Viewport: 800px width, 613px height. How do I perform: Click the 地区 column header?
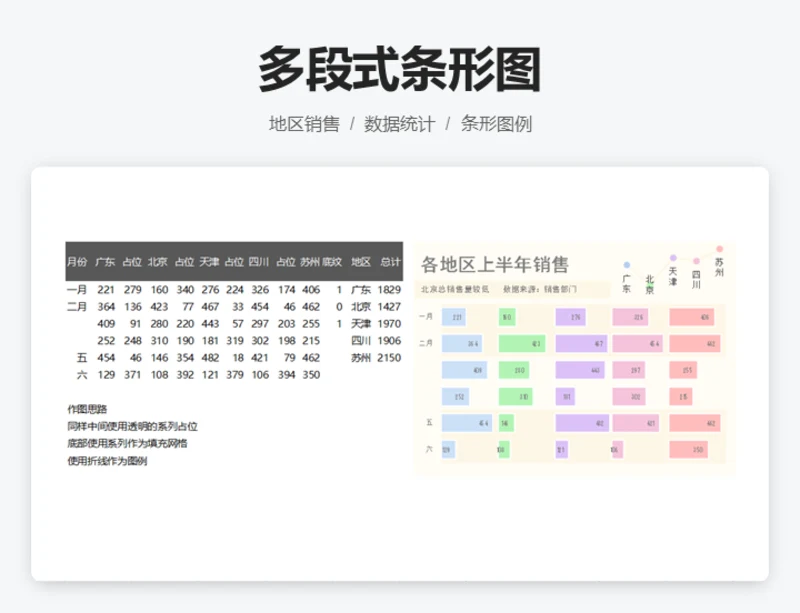(361, 262)
